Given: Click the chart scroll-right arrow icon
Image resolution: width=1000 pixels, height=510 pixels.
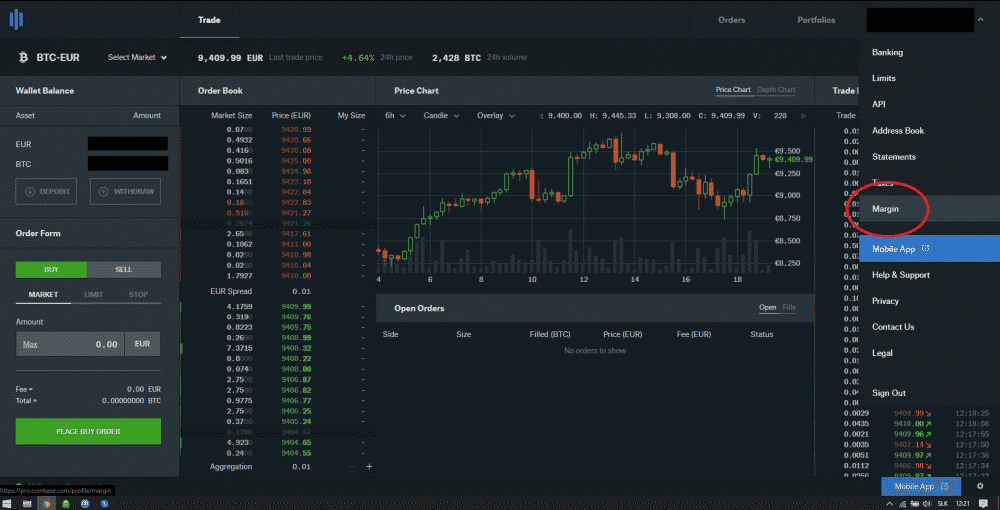Looking at the screenshot, I should tap(804, 116).
